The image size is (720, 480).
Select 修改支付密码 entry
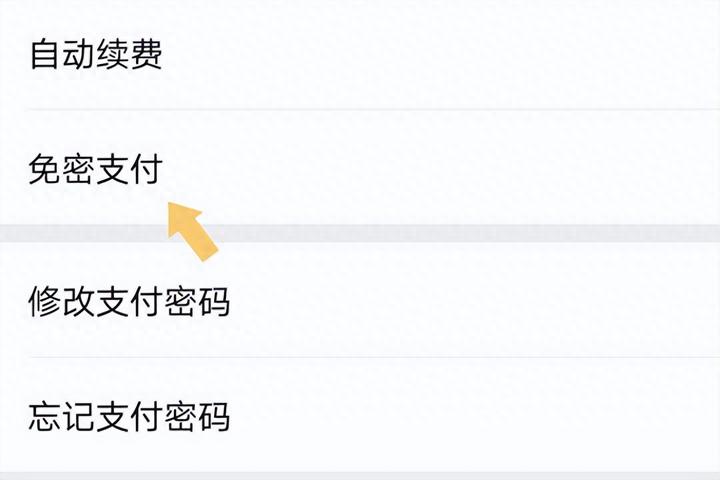pyautogui.click(x=360, y=300)
